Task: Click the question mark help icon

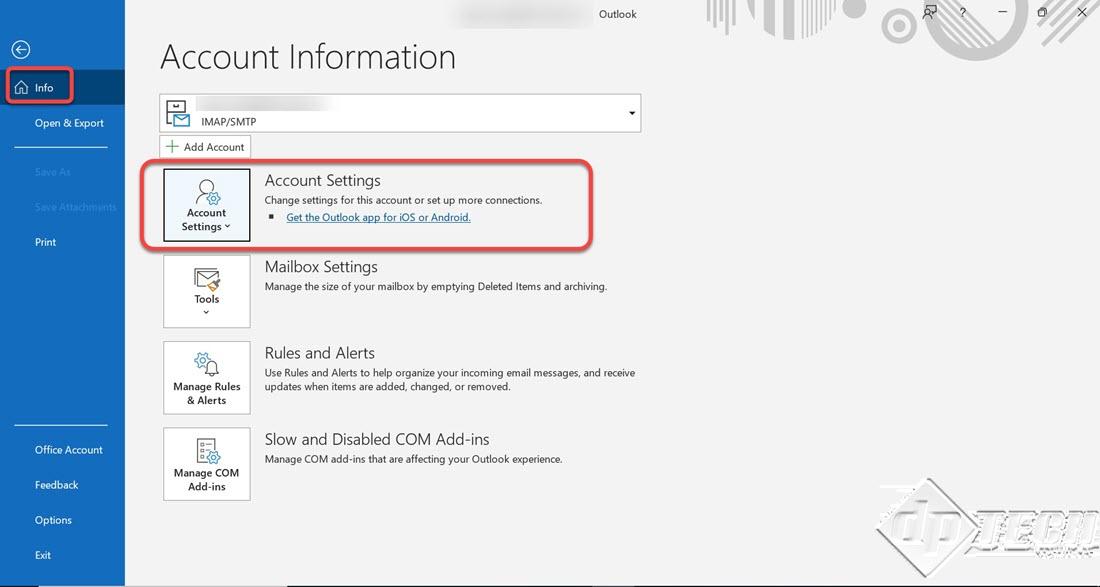Action: (963, 13)
